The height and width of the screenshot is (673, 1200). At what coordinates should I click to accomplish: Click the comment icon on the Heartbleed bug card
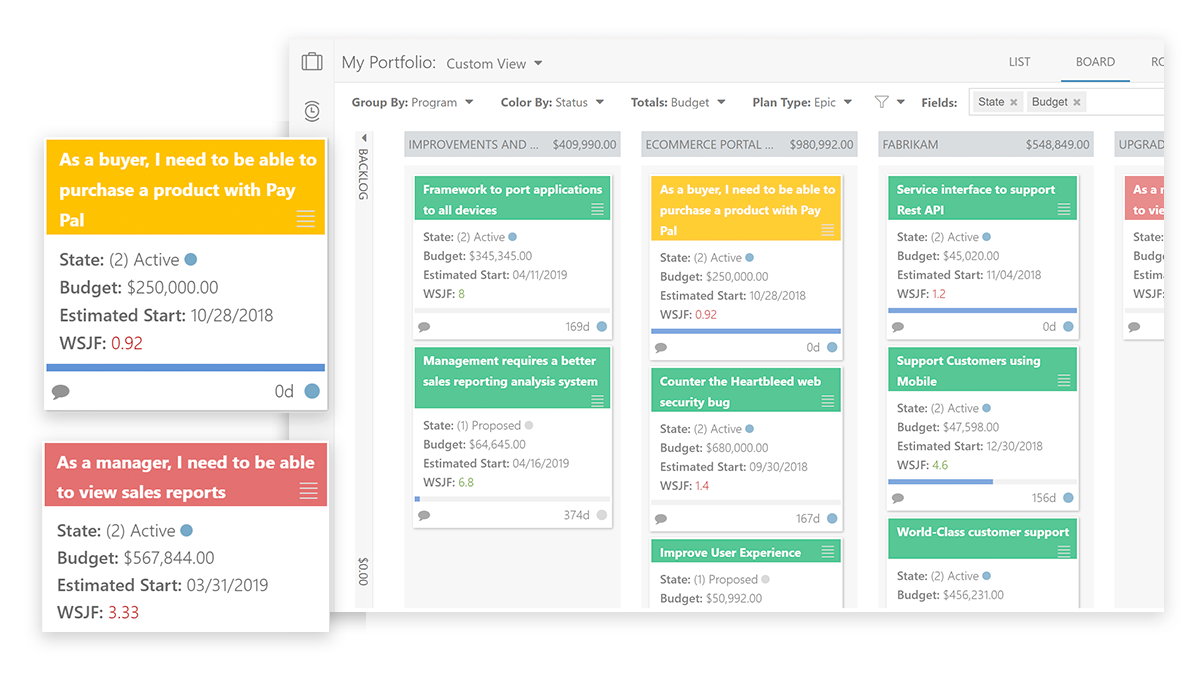point(661,518)
